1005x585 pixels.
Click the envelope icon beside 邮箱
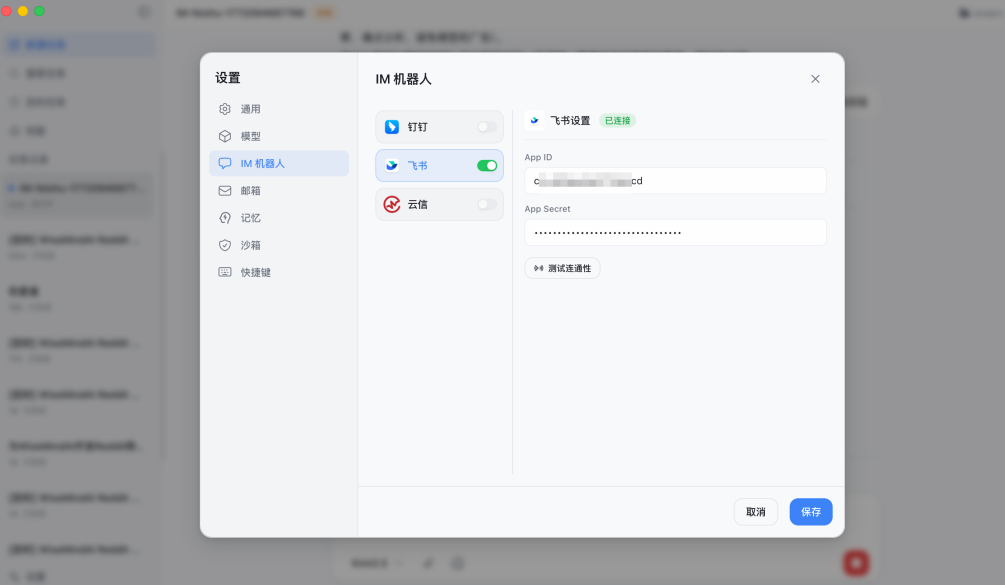pos(225,190)
